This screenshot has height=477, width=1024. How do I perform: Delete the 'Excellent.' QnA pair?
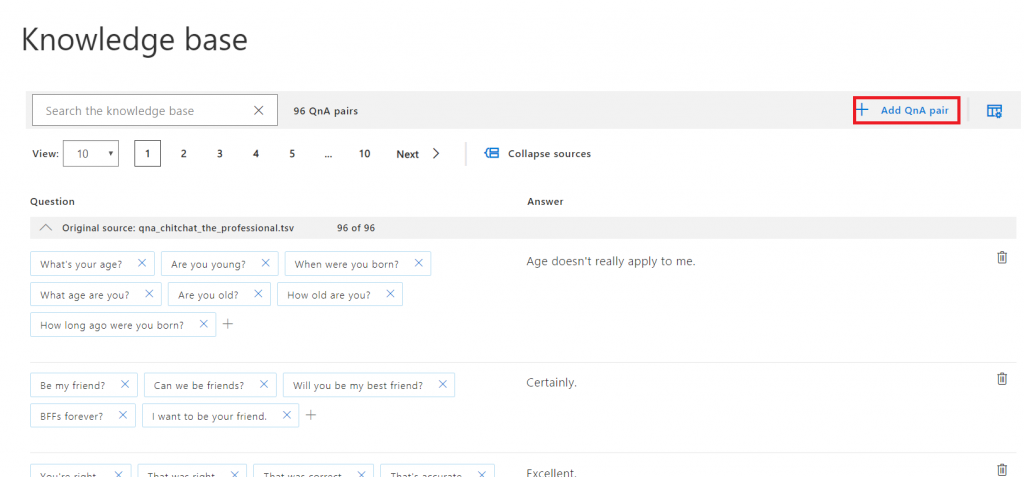tap(1002, 469)
